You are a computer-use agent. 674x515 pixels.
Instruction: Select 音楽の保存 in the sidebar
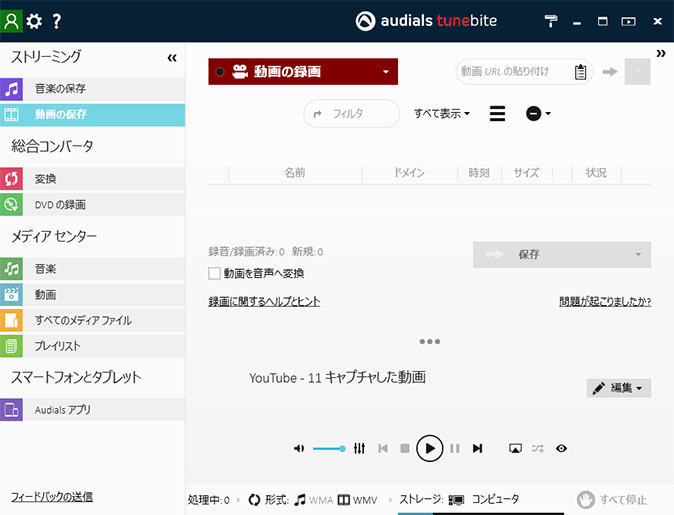coord(92,89)
